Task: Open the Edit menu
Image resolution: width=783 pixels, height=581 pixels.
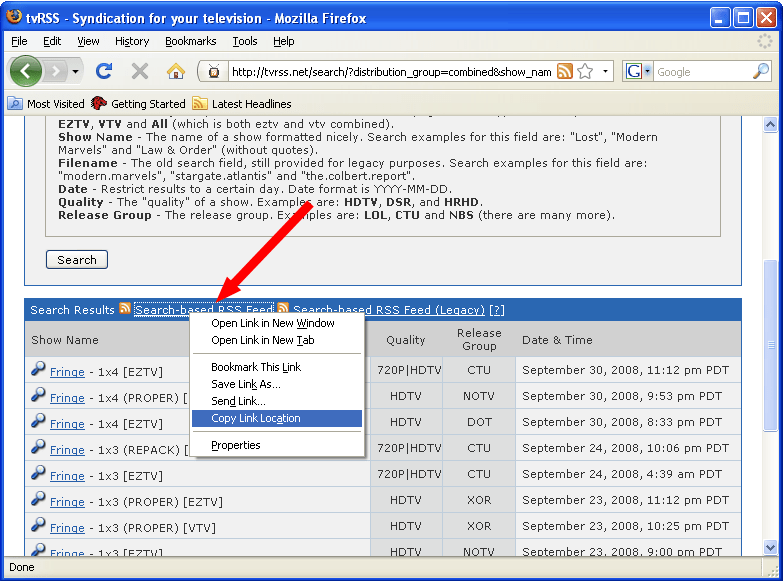Action: [x=52, y=41]
